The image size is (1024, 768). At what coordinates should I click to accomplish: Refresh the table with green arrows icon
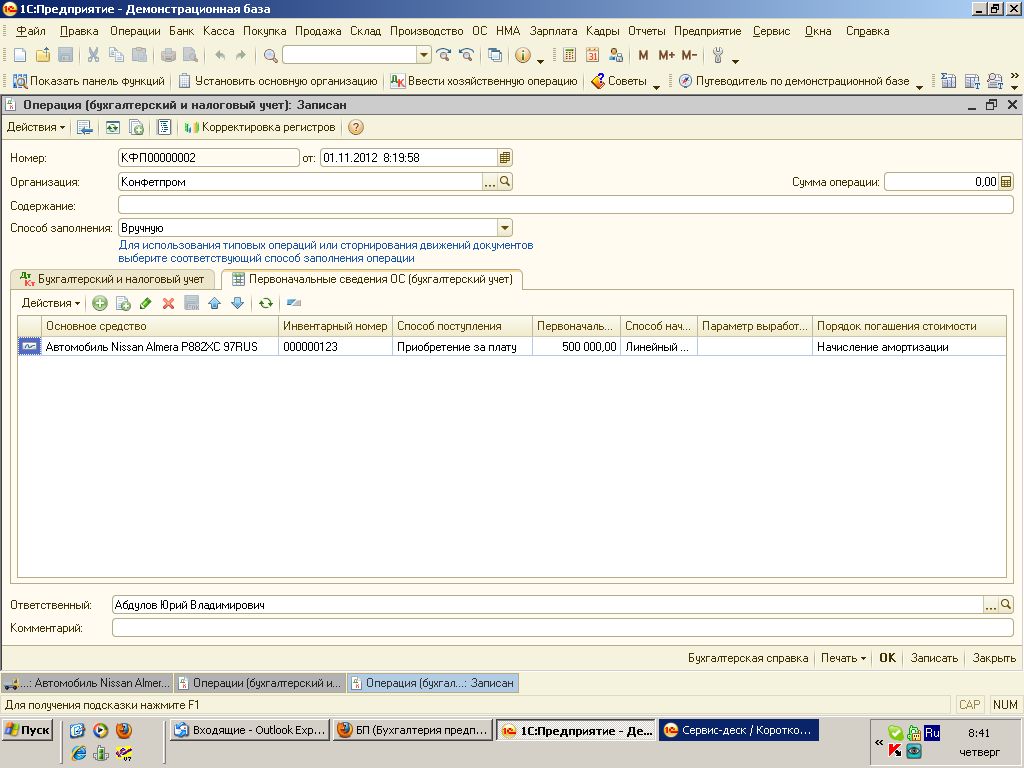[266, 303]
